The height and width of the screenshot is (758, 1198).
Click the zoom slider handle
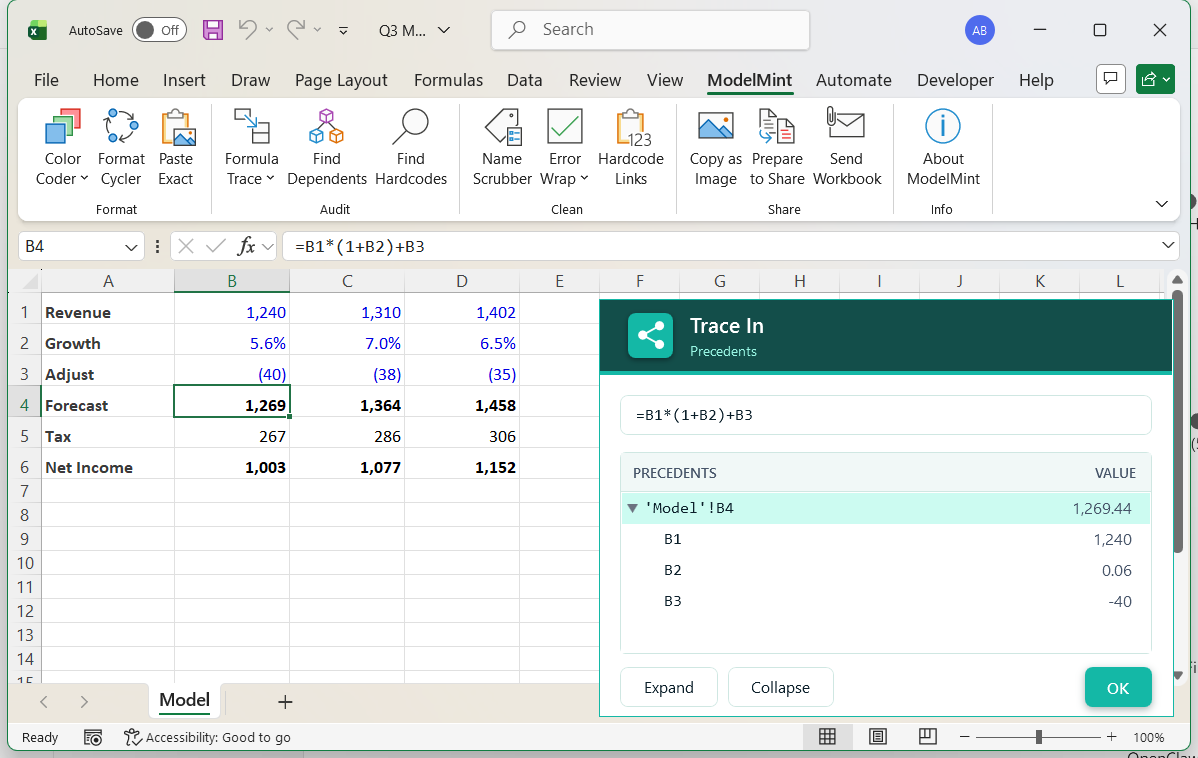[1038, 737]
